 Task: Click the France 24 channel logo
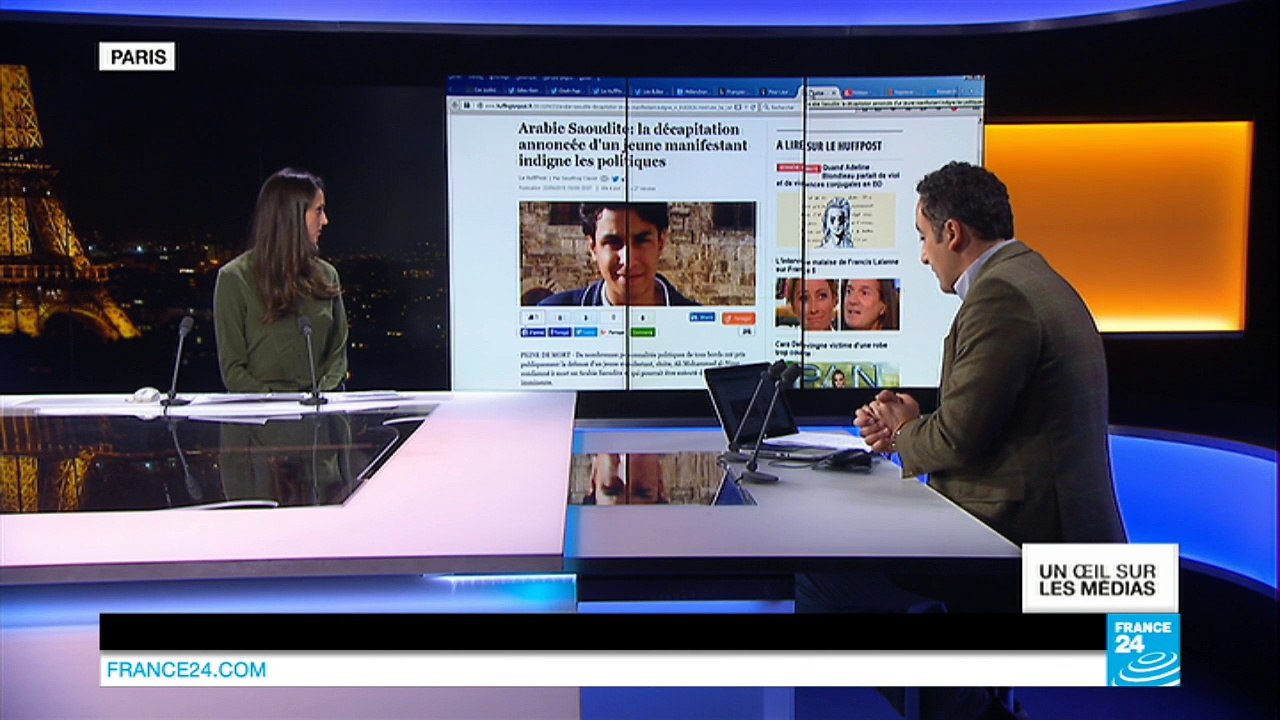click(x=1143, y=650)
